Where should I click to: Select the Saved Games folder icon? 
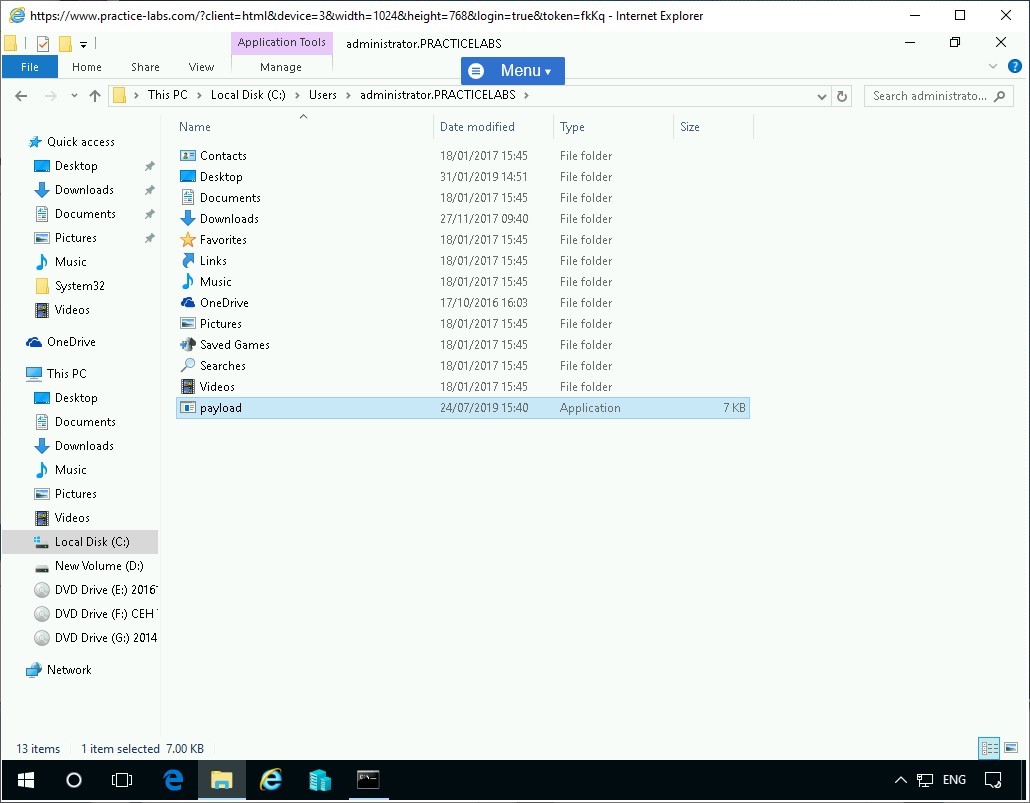coord(188,345)
